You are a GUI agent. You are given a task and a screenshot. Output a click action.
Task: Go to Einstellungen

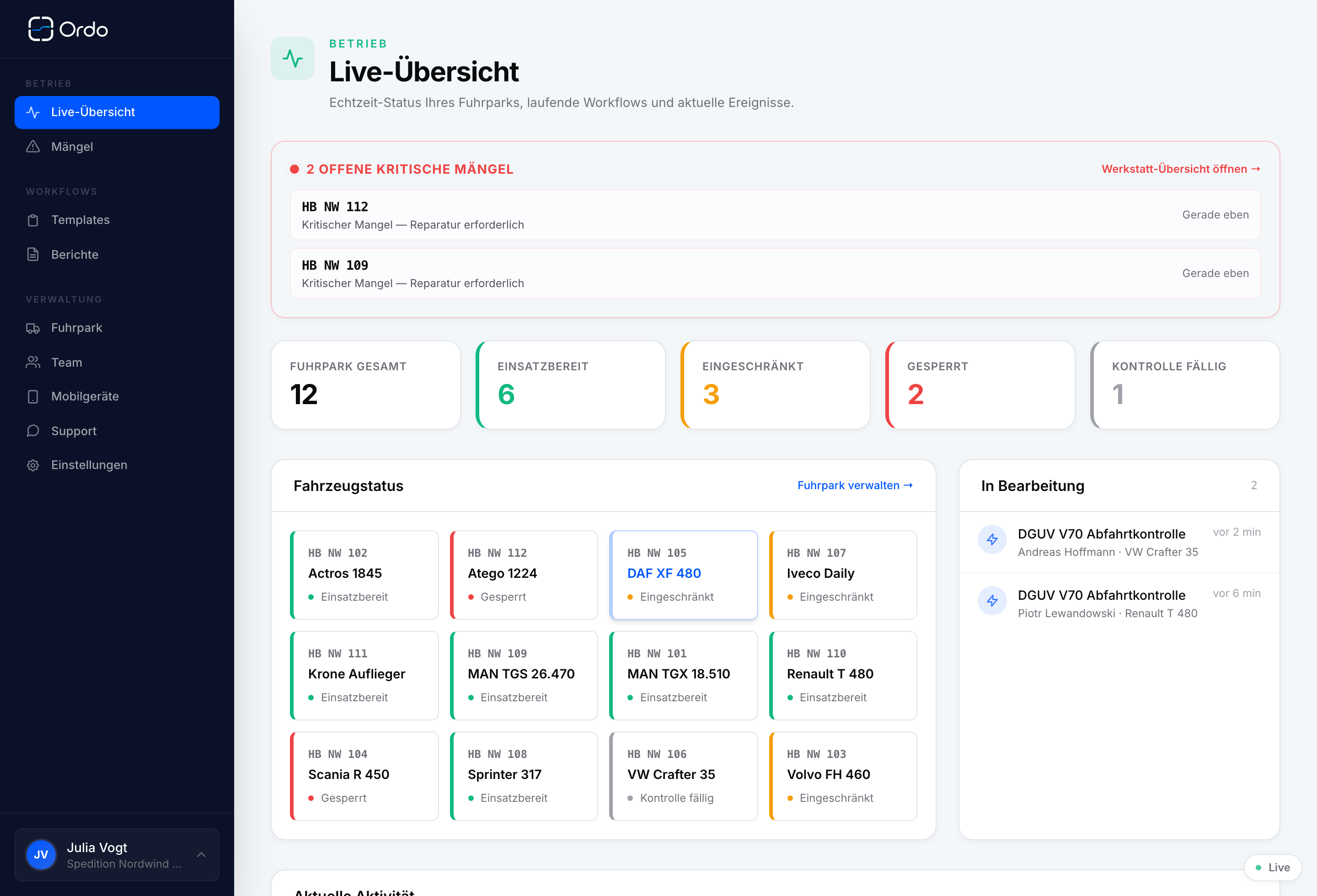[x=117, y=465]
